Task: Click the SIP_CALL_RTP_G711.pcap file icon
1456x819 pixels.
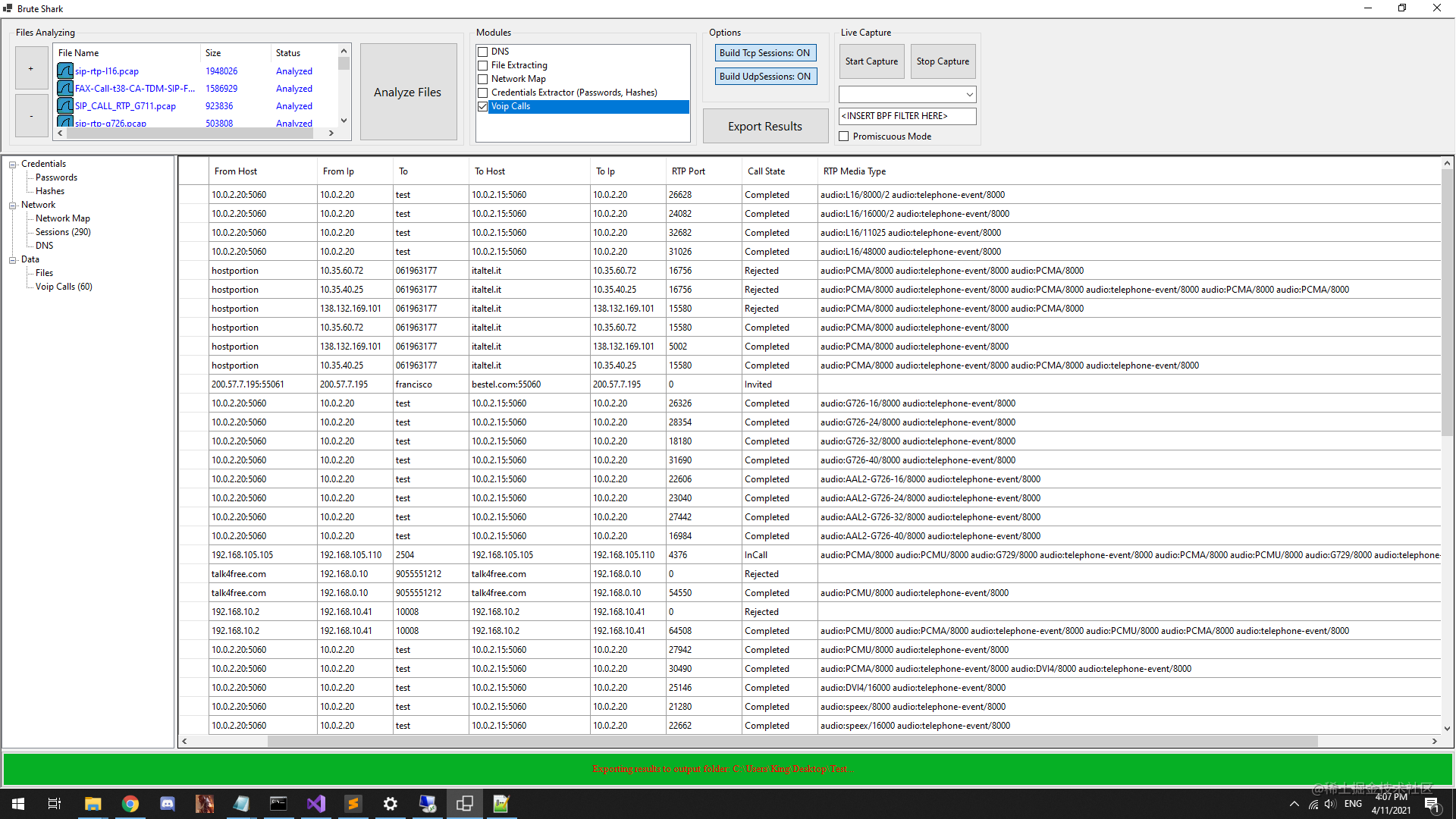Action: [x=65, y=106]
